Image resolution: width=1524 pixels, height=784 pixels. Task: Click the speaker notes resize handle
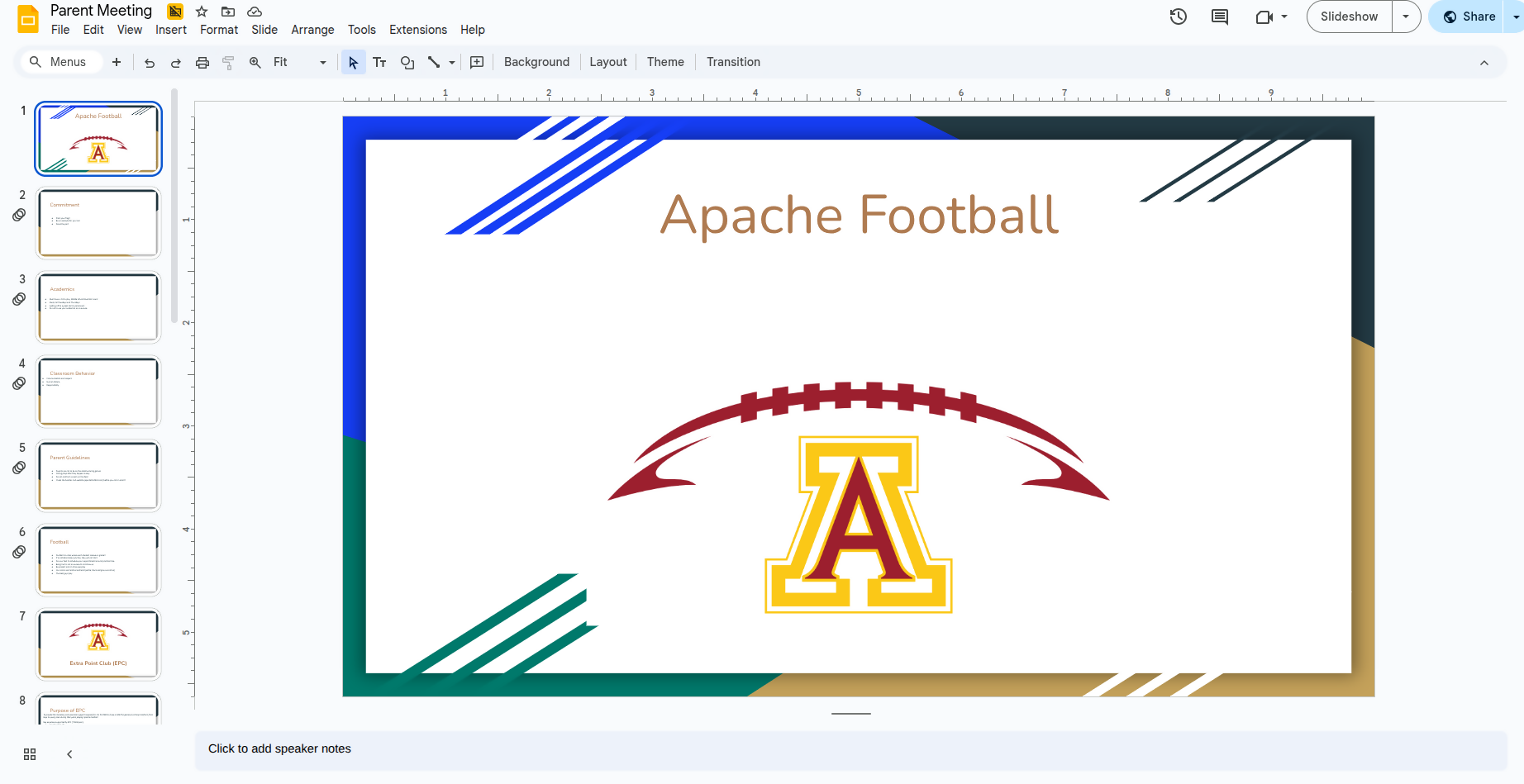pyautogui.click(x=851, y=714)
